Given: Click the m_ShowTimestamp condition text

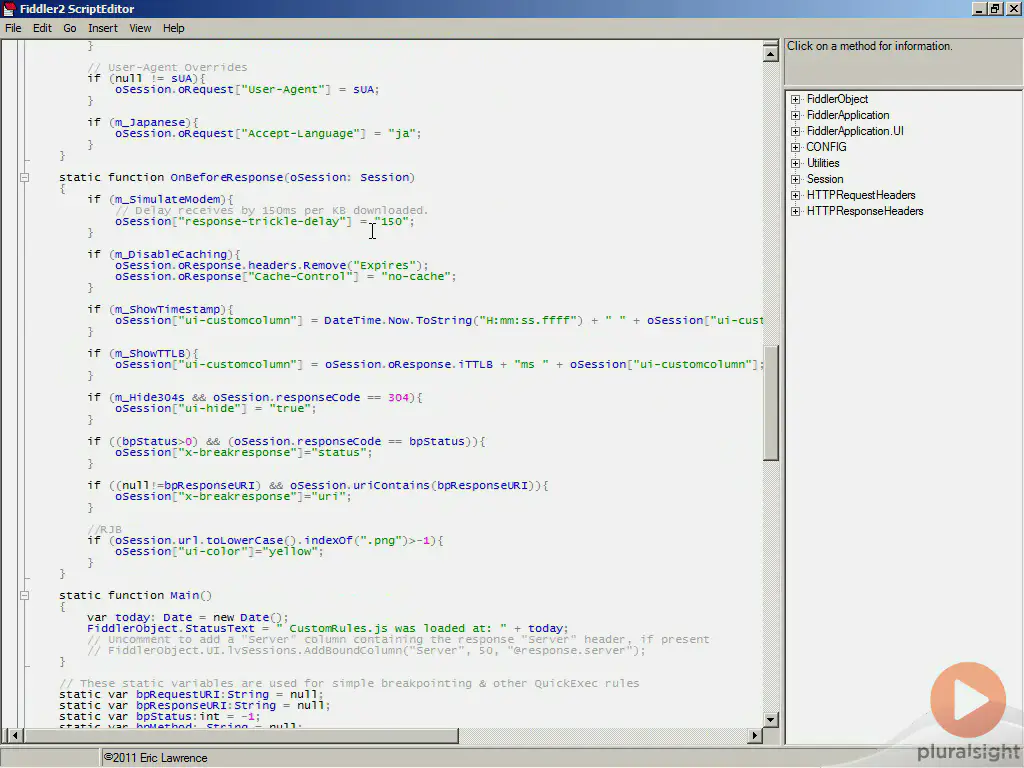Looking at the screenshot, I should [168, 309].
